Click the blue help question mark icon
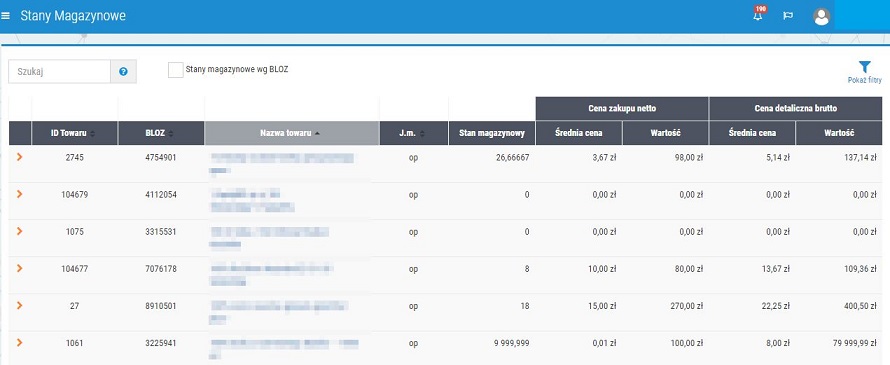Image resolution: width=890 pixels, height=365 pixels. pos(123,72)
